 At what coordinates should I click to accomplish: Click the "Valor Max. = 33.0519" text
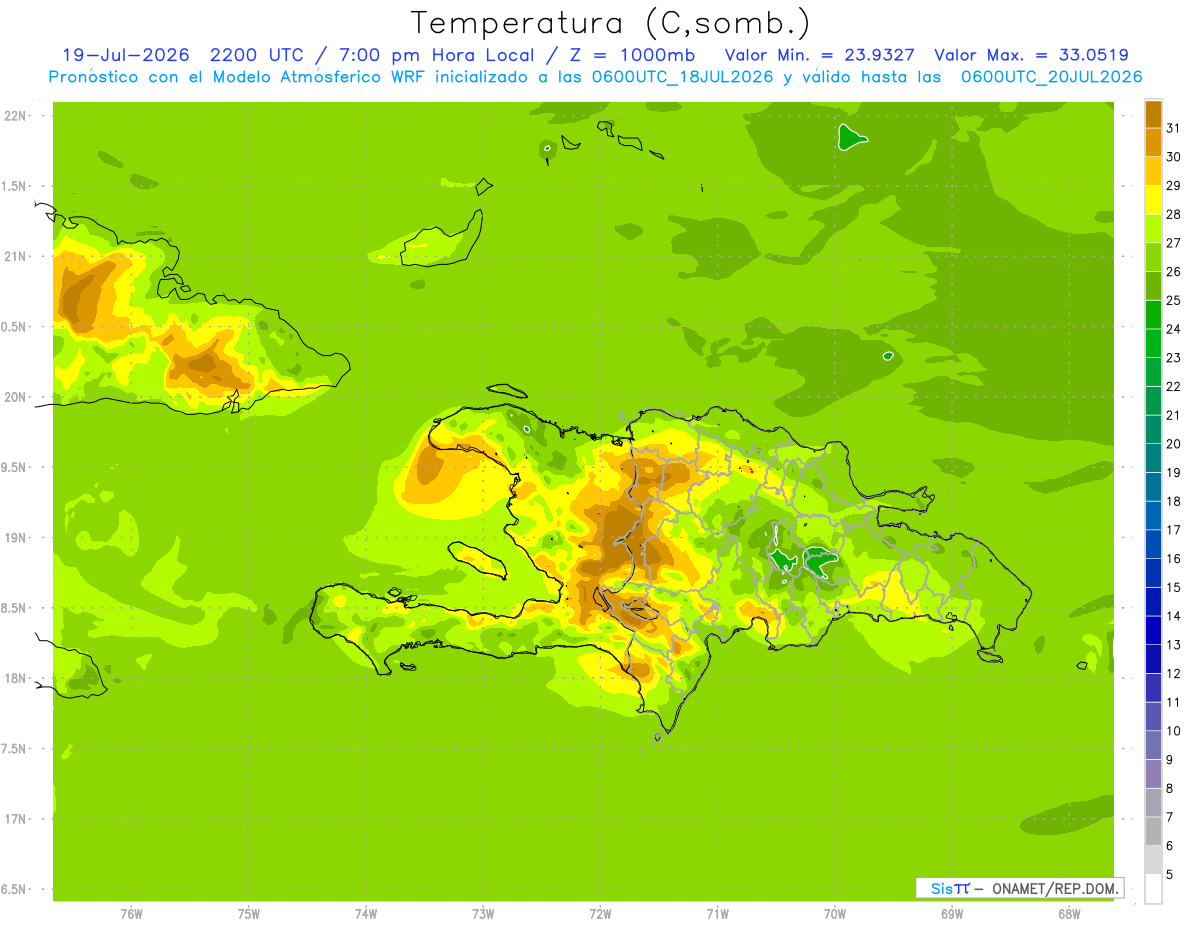[x=1031, y=55]
